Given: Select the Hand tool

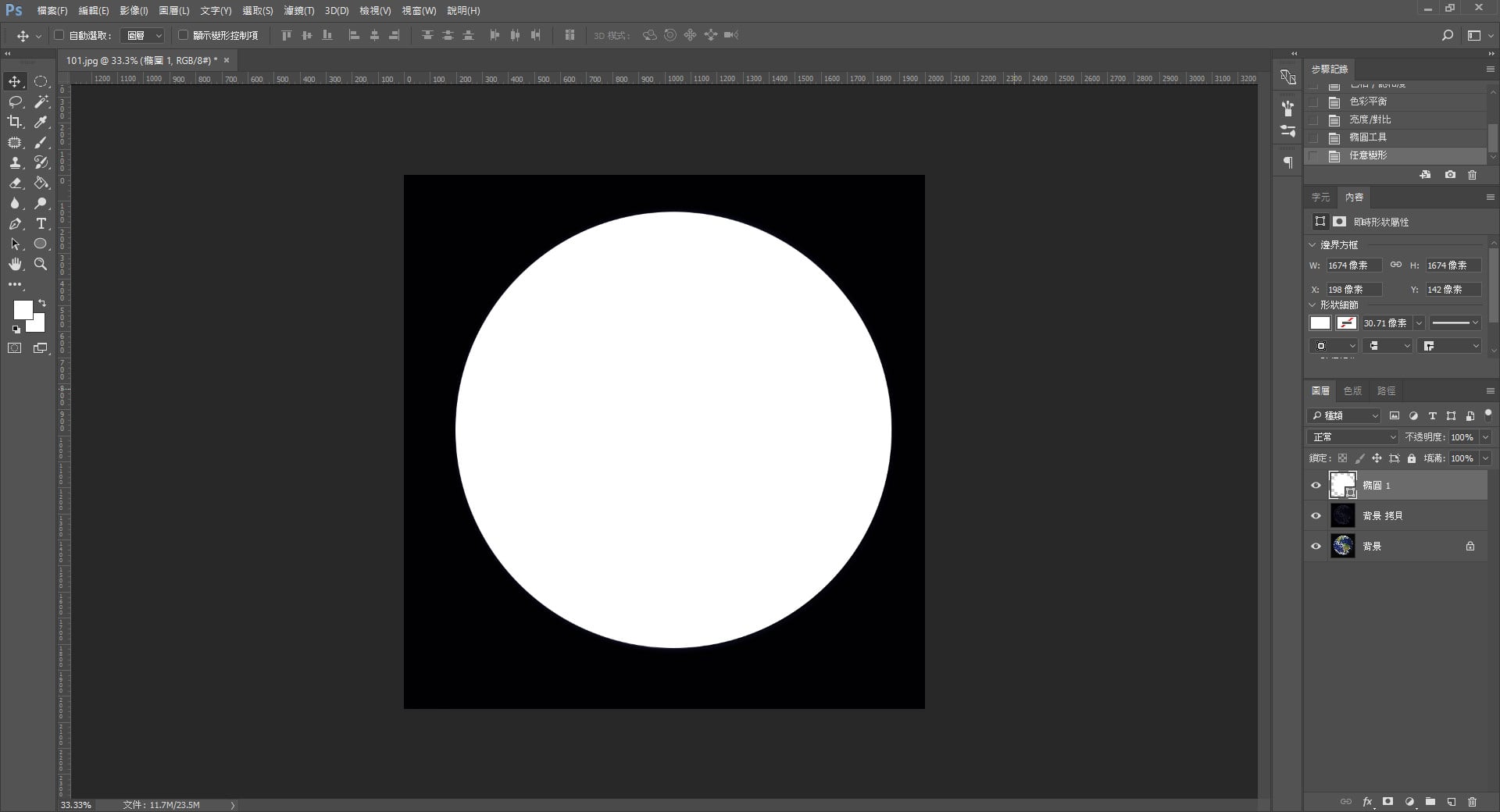Looking at the screenshot, I should tap(15, 264).
